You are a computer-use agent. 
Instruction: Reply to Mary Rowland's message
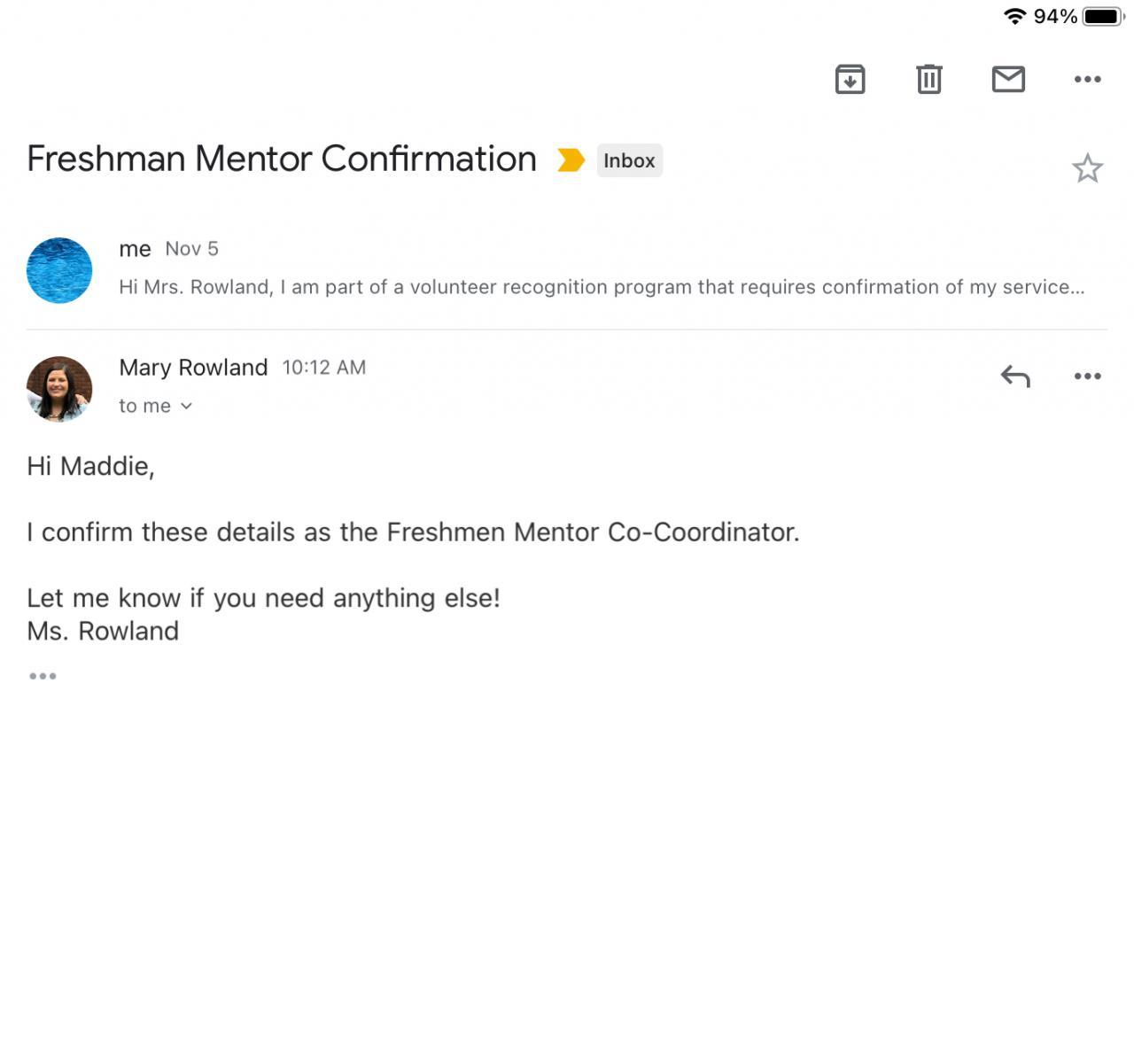click(1015, 377)
